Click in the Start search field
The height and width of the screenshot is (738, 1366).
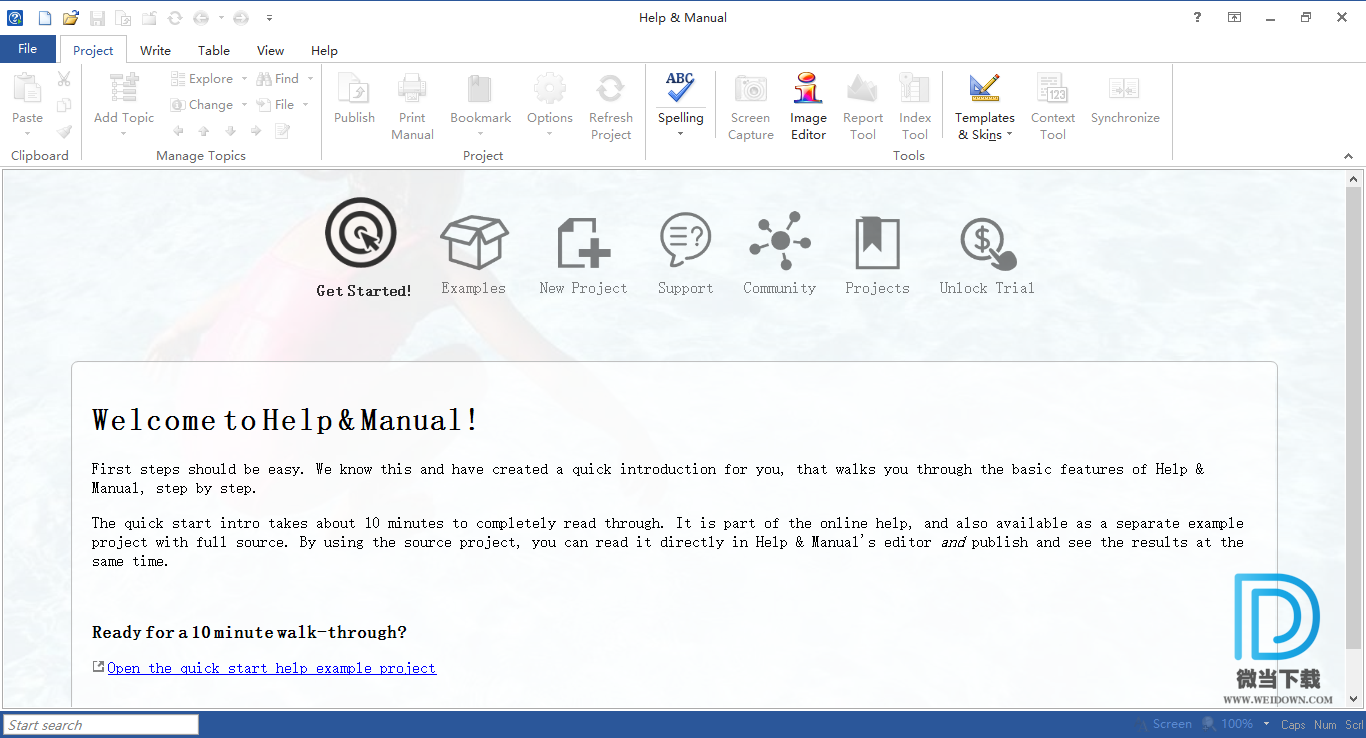point(101,725)
